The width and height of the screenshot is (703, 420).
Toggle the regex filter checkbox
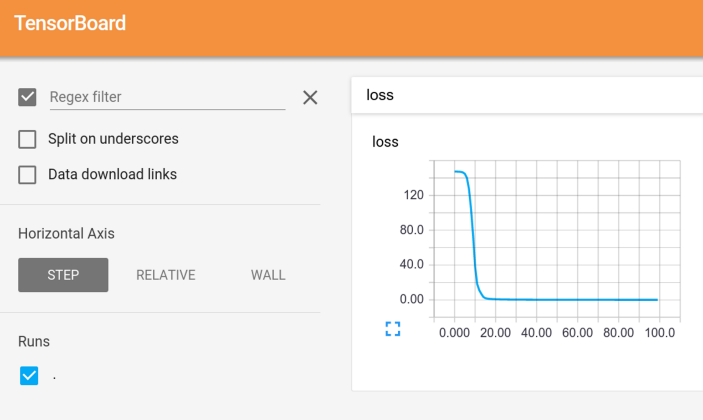[x=27, y=97]
